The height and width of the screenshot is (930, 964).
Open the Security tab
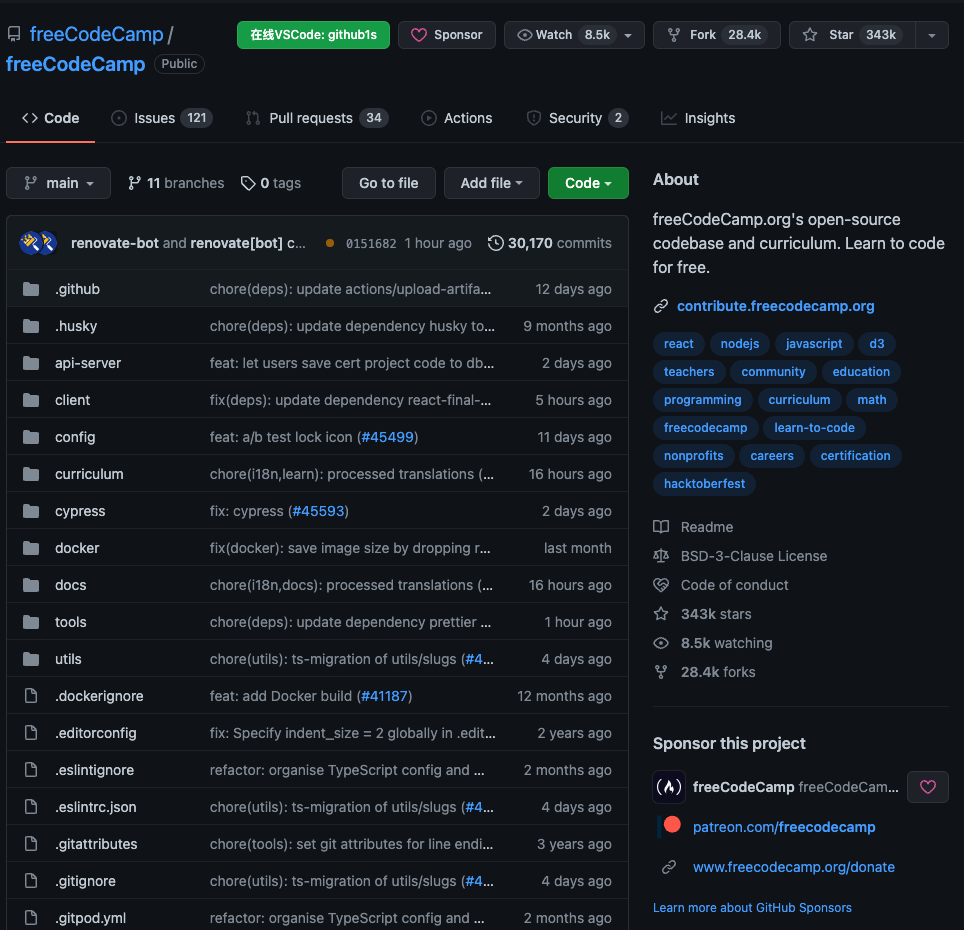pyautogui.click(x=577, y=118)
